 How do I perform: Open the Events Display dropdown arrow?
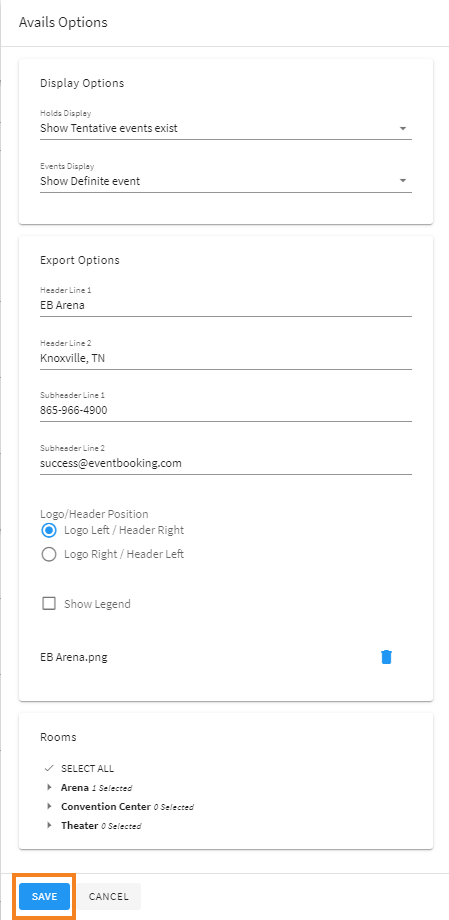point(403,181)
